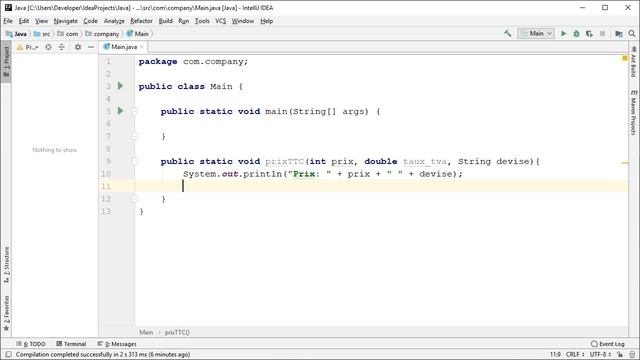
Task: Click the yellow inspection indicator at editor top-right
Action: click(x=624, y=58)
